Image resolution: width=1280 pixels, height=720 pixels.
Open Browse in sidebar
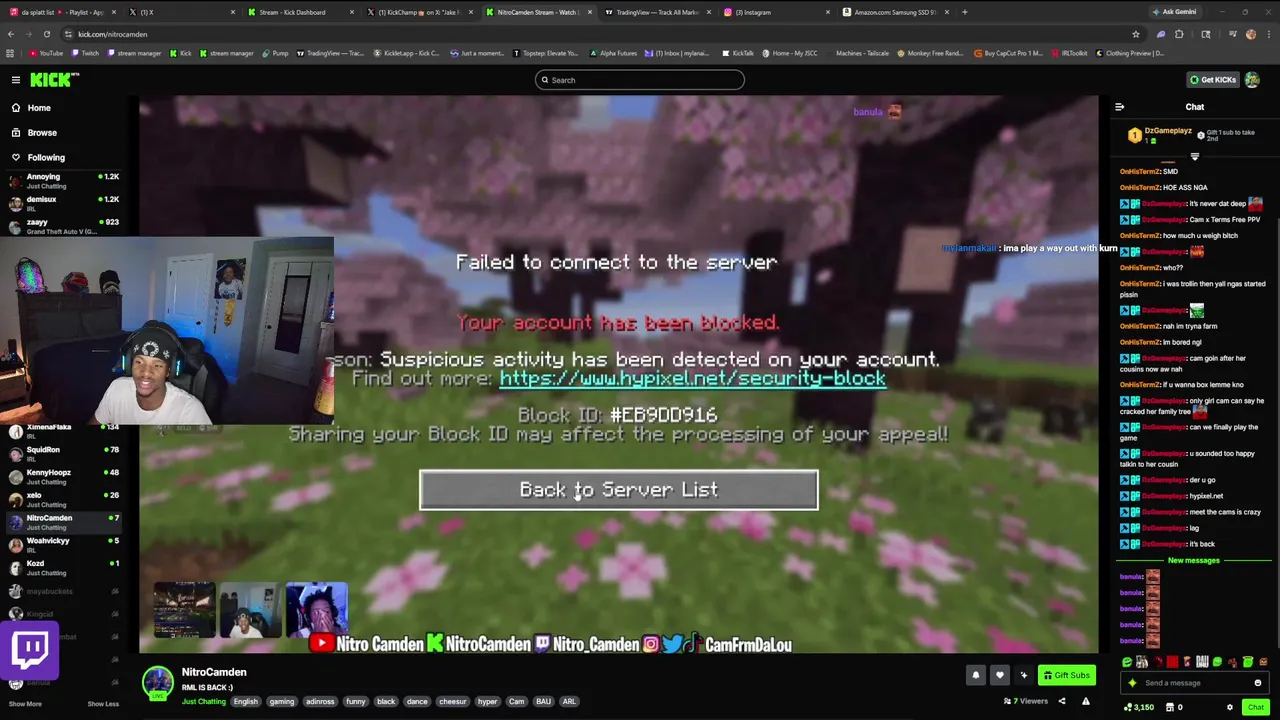click(42, 133)
